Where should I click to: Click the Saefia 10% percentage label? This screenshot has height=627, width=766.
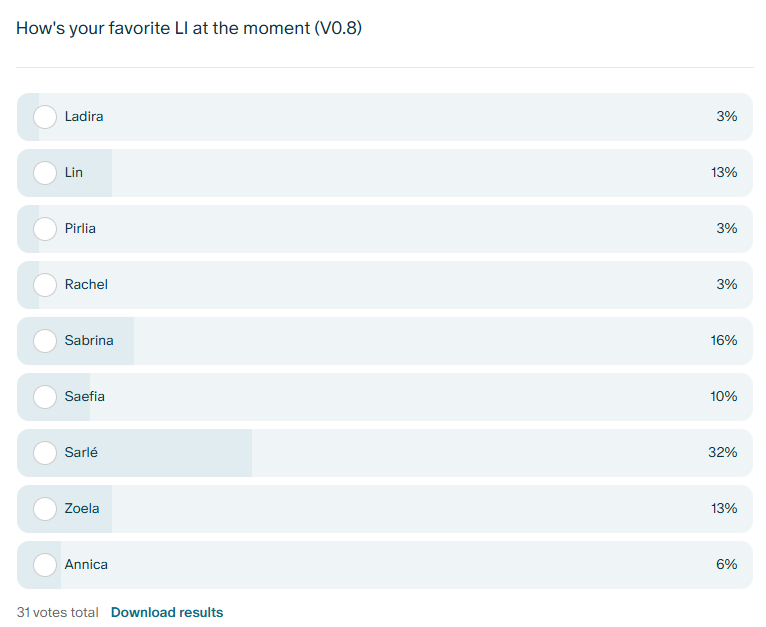click(x=723, y=396)
